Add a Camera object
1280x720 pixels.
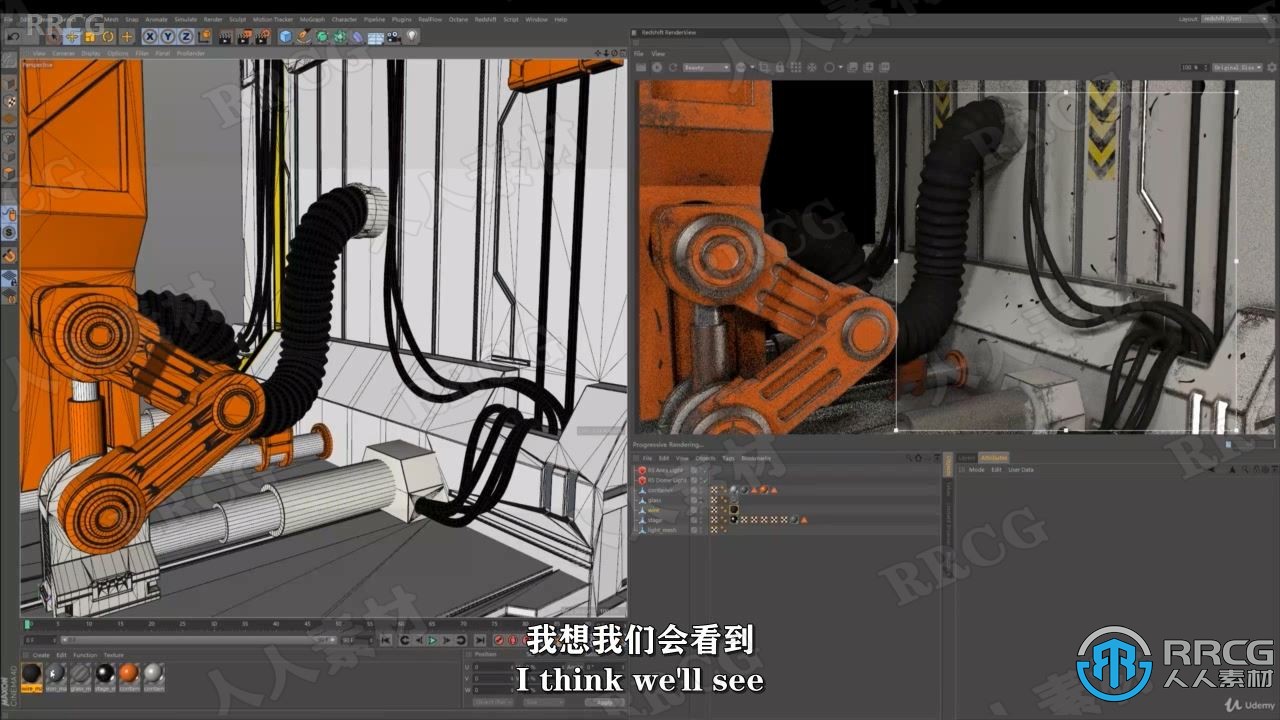393,36
